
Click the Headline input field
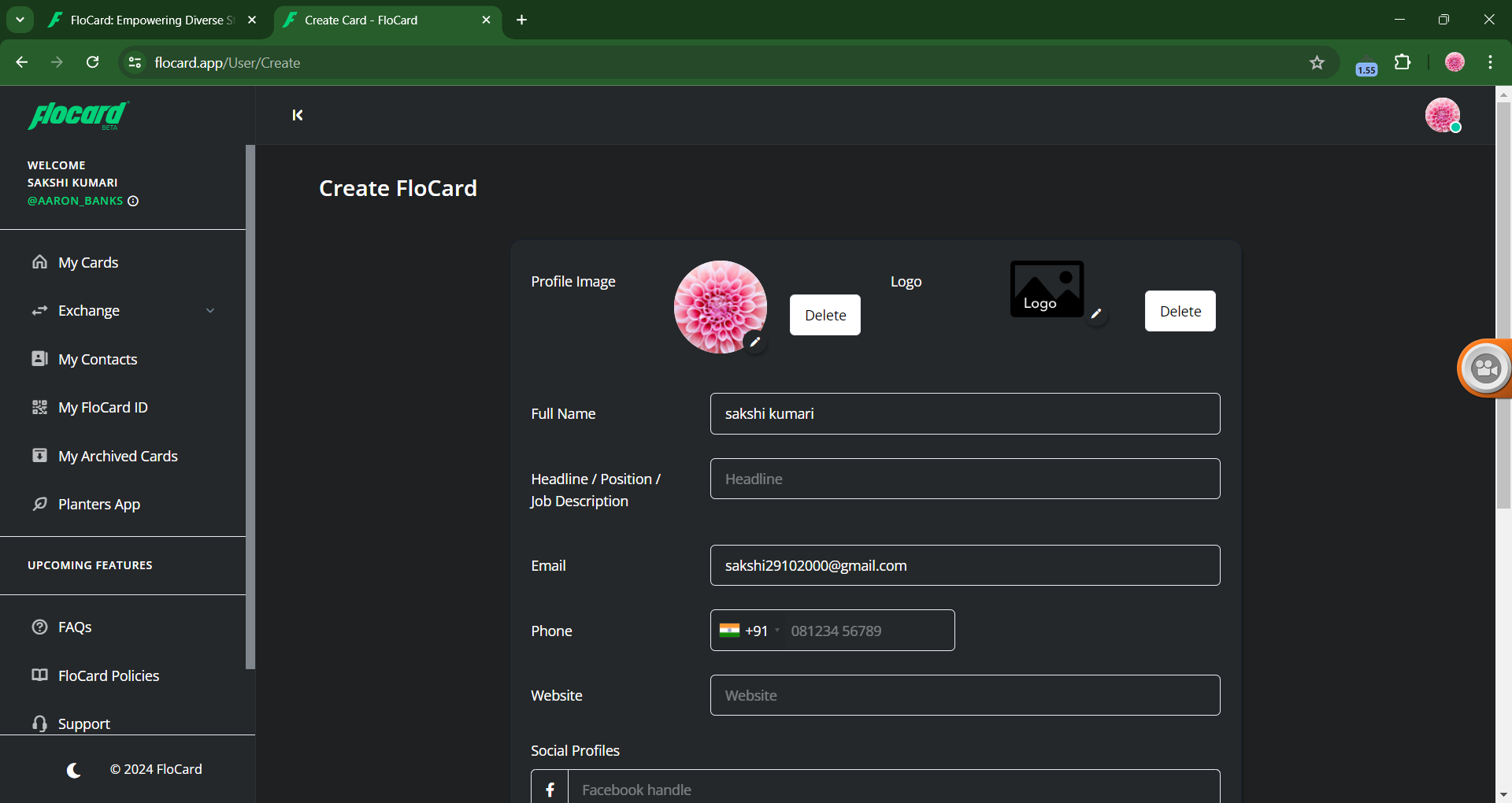965,479
